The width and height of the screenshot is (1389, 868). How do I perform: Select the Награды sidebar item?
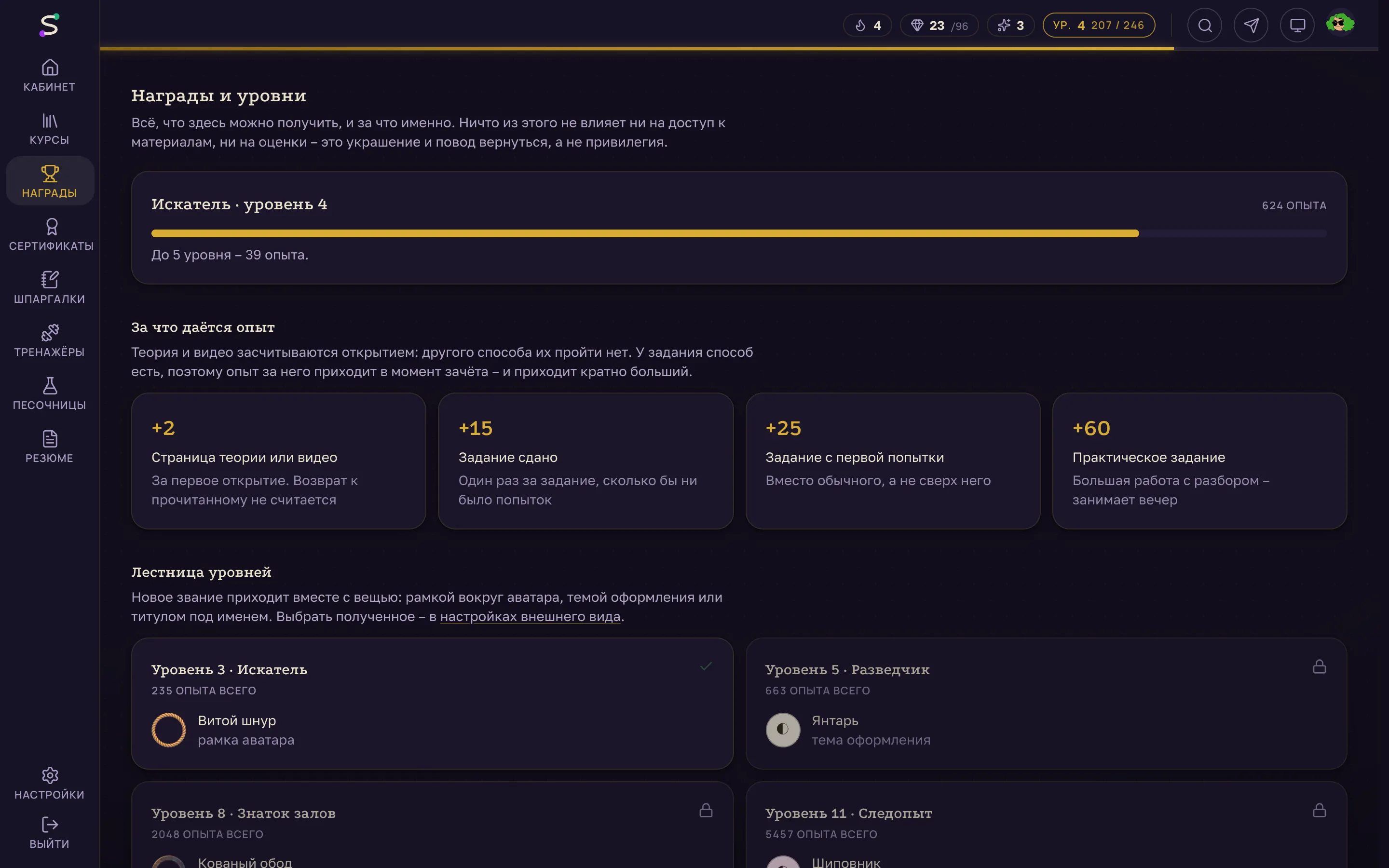(49, 181)
